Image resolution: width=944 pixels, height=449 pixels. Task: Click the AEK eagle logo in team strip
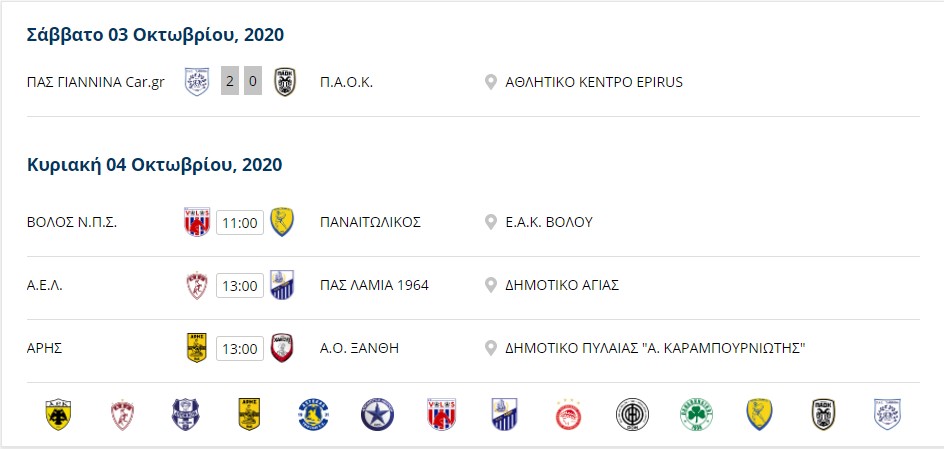tap(58, 415)
